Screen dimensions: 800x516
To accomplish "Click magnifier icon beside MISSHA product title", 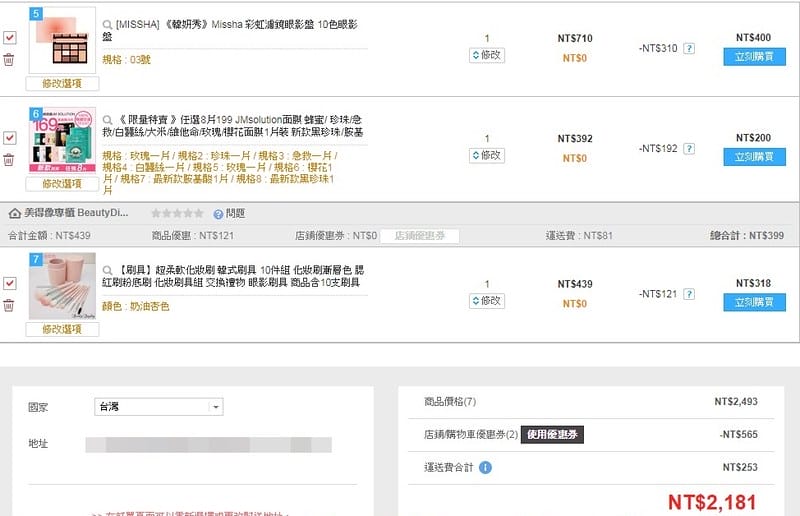I will click(108, 23).
